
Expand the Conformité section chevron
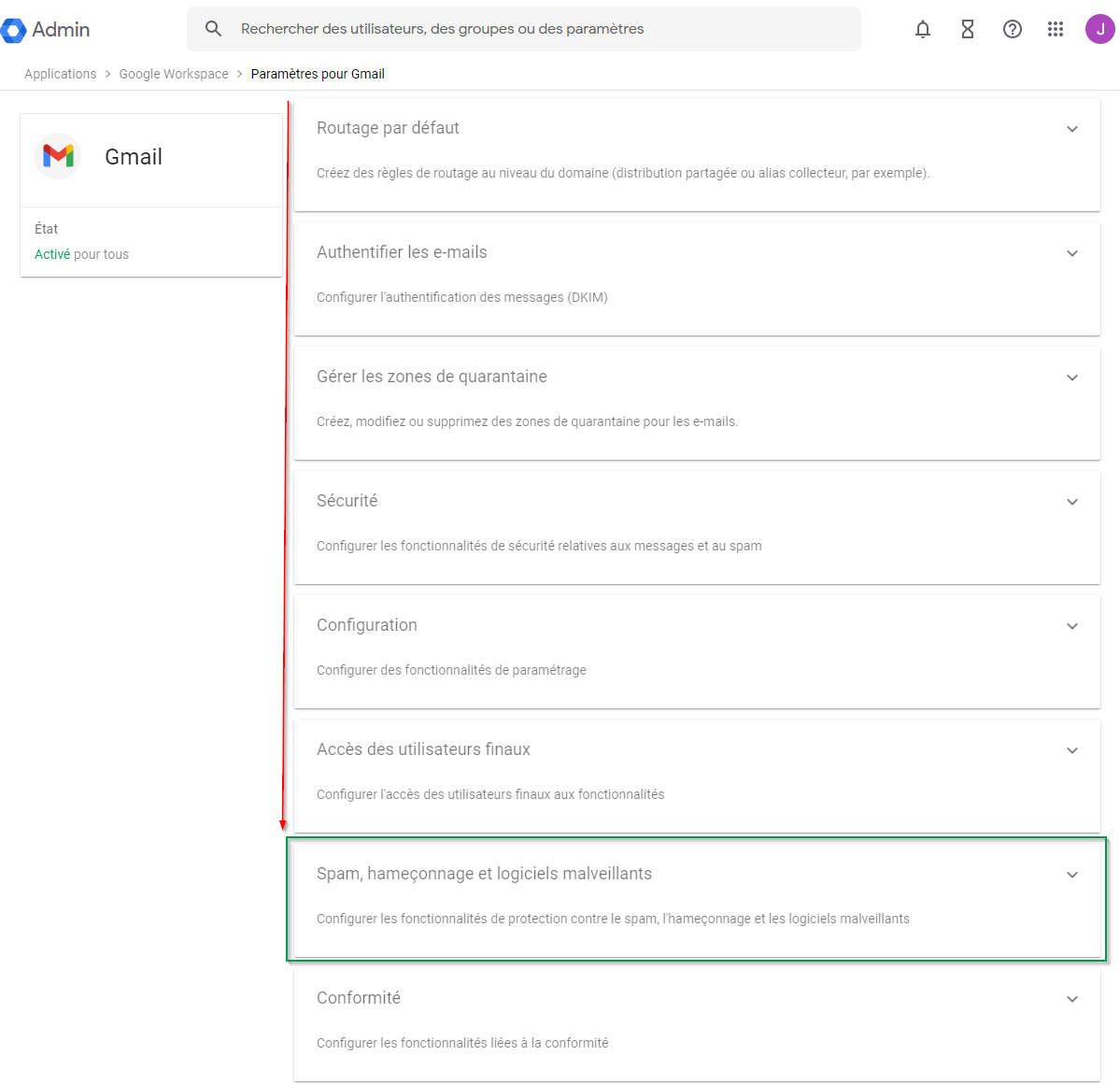[x=1072, y=999]
